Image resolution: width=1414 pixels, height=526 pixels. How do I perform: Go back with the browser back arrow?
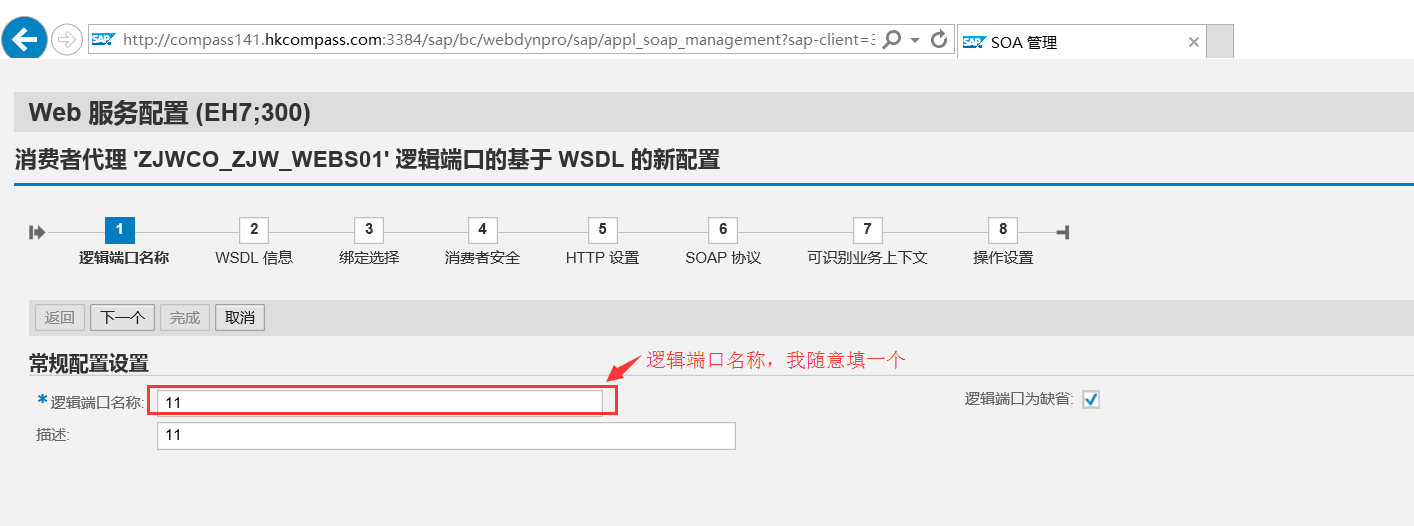(x=24, y=39)
